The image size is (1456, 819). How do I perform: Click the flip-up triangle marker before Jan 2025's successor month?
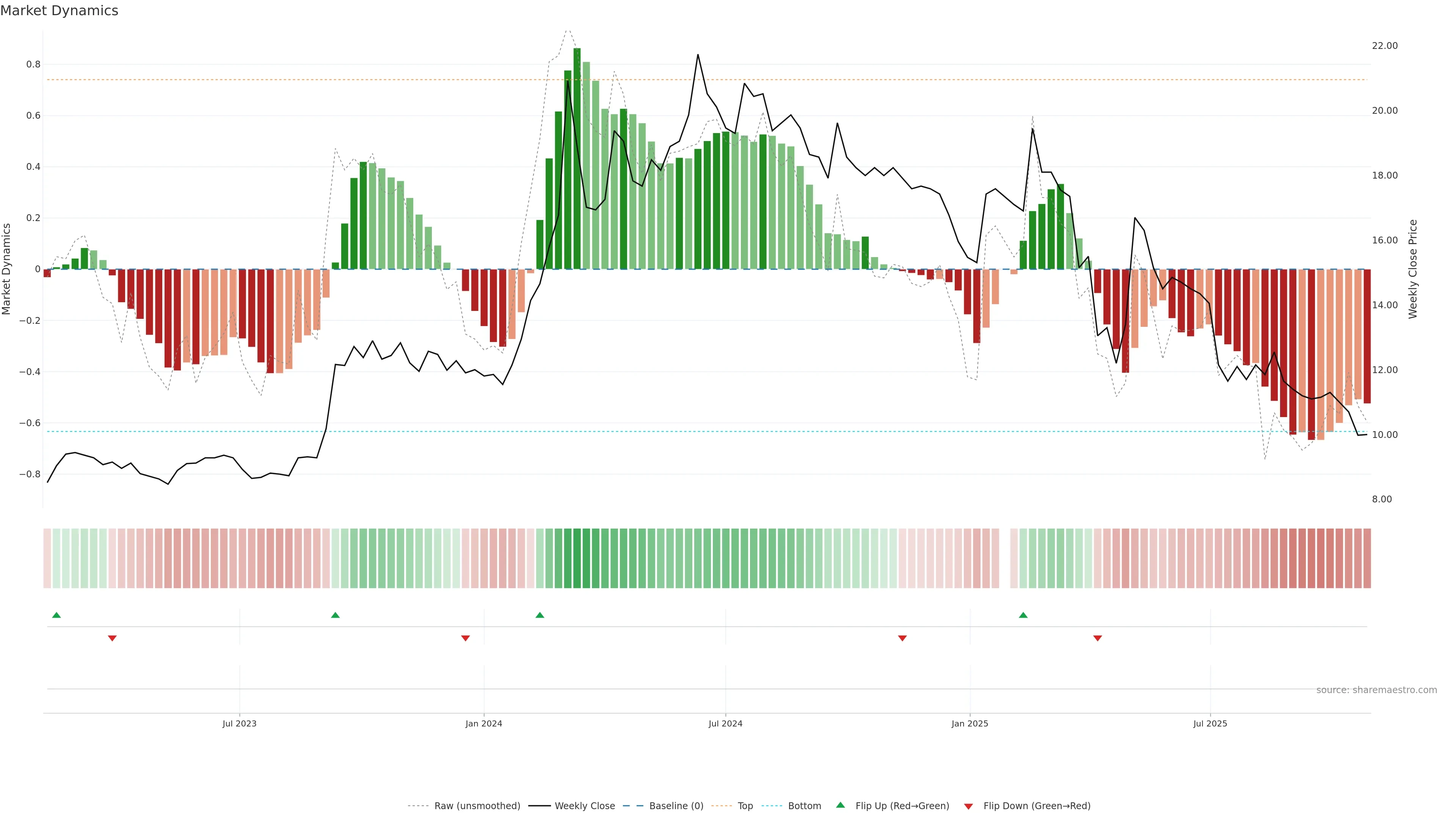(x=1023, y=615)
